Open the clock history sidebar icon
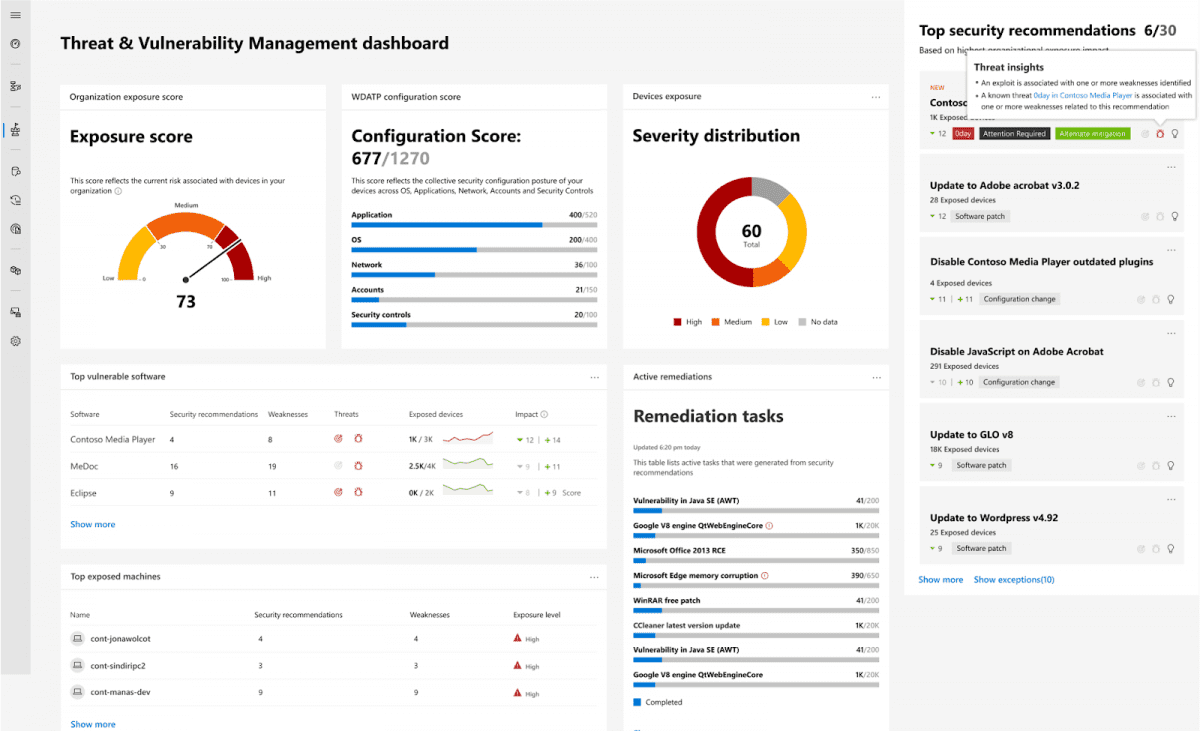This screenshot has height=731, width=1200. click(15, 200)
